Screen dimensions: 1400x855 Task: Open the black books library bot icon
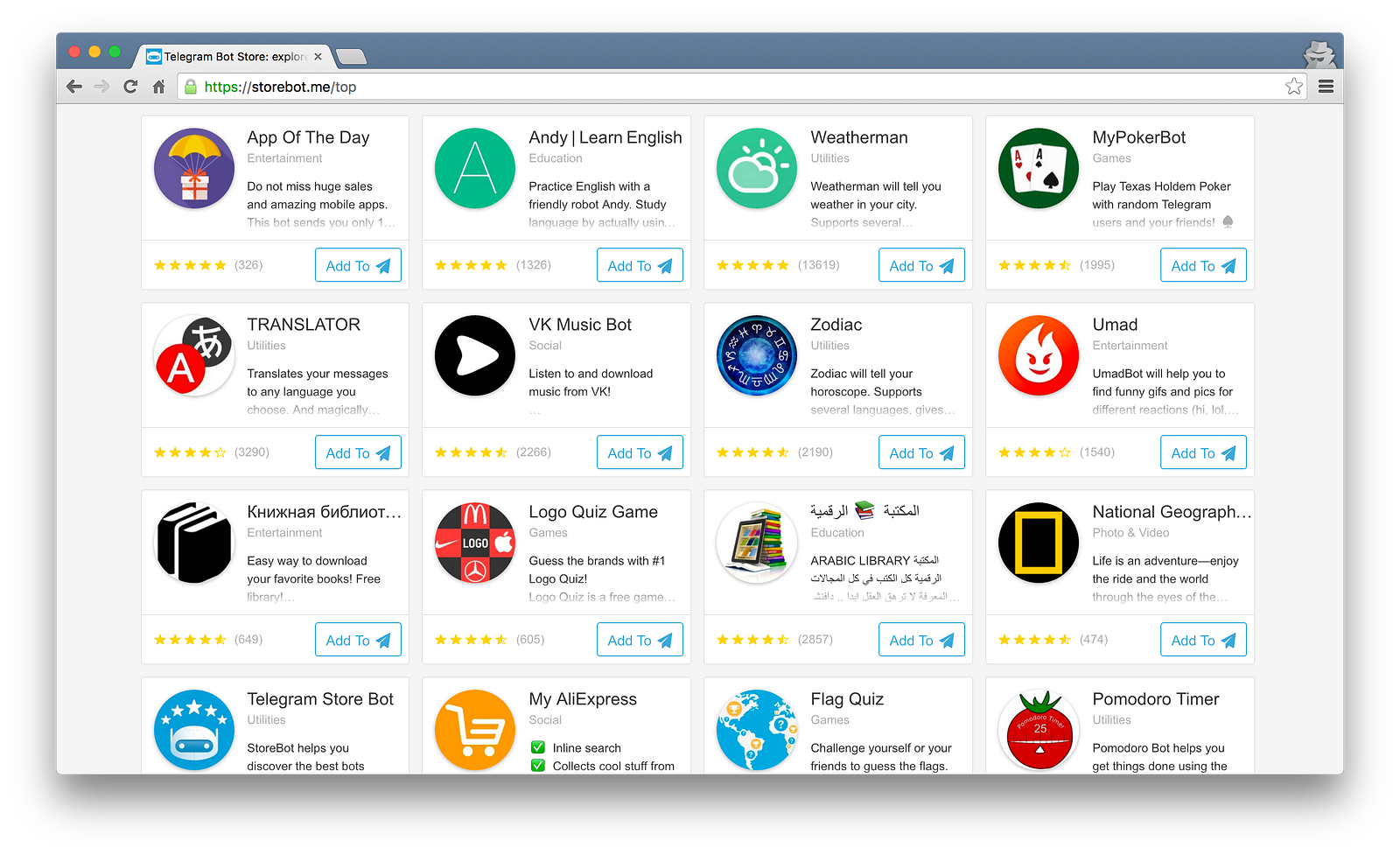click(x=194, y=543)
